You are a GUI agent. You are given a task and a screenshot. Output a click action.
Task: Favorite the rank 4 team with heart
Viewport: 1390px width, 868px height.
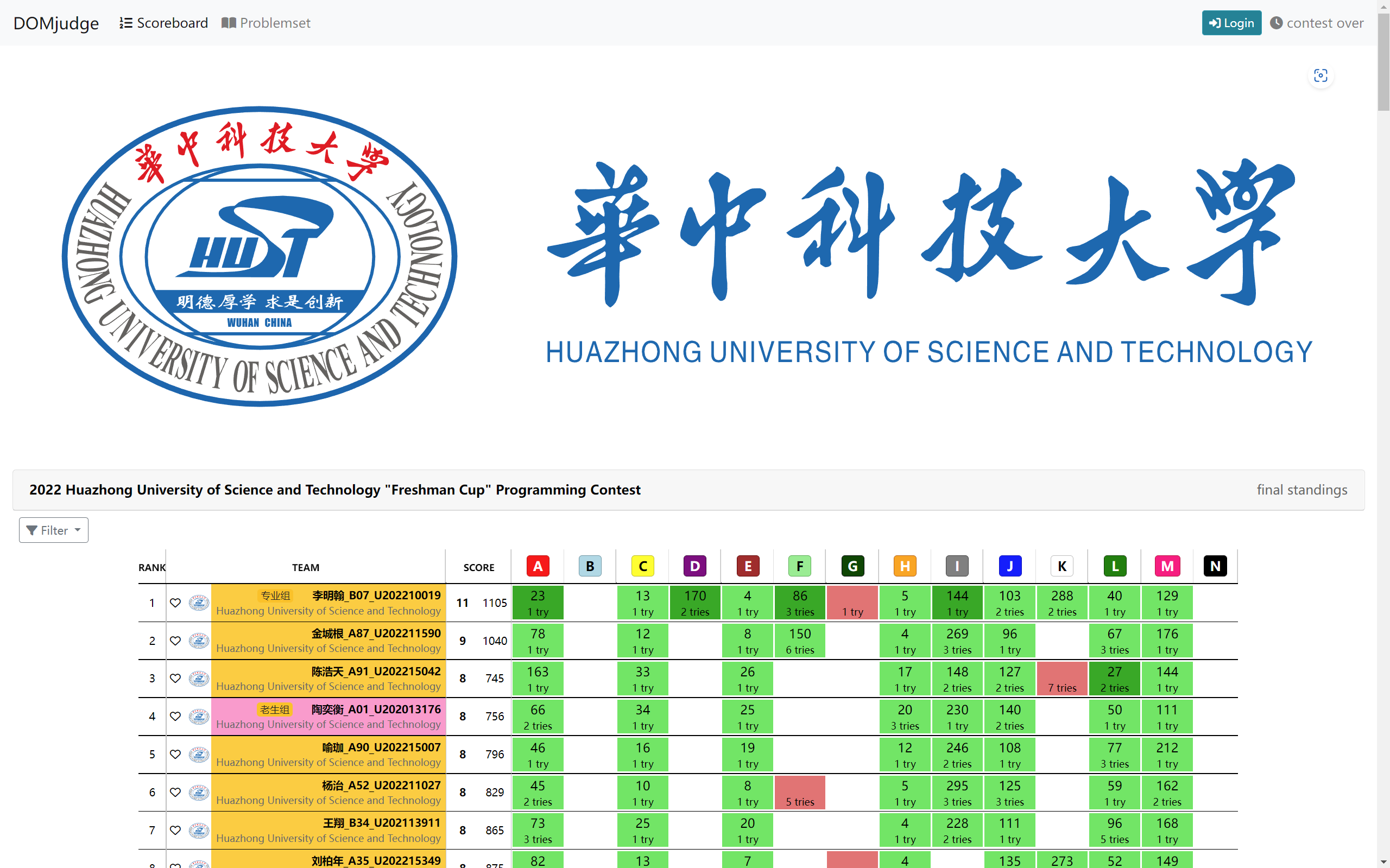(x=175, y=717)
